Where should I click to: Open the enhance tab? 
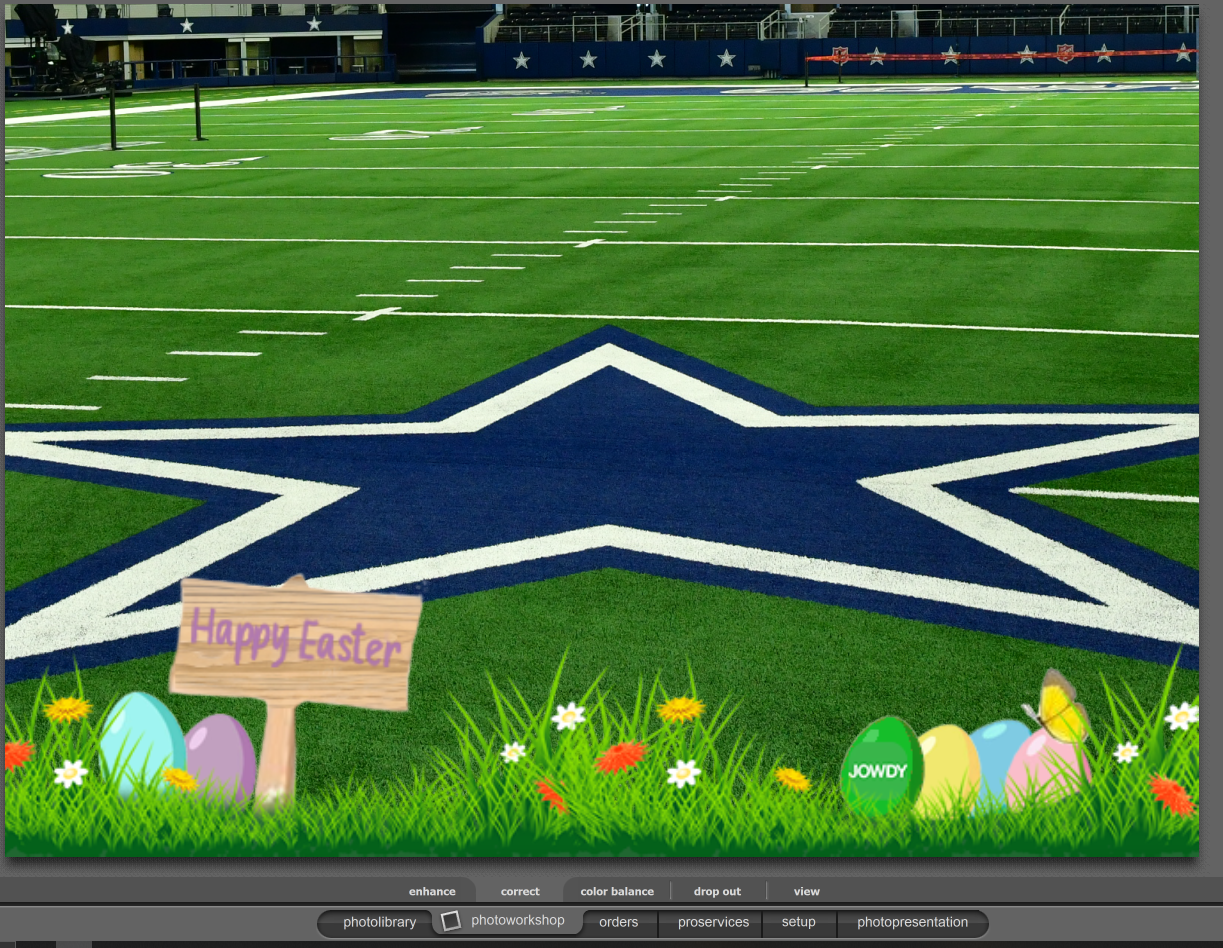tap(432, 892)
